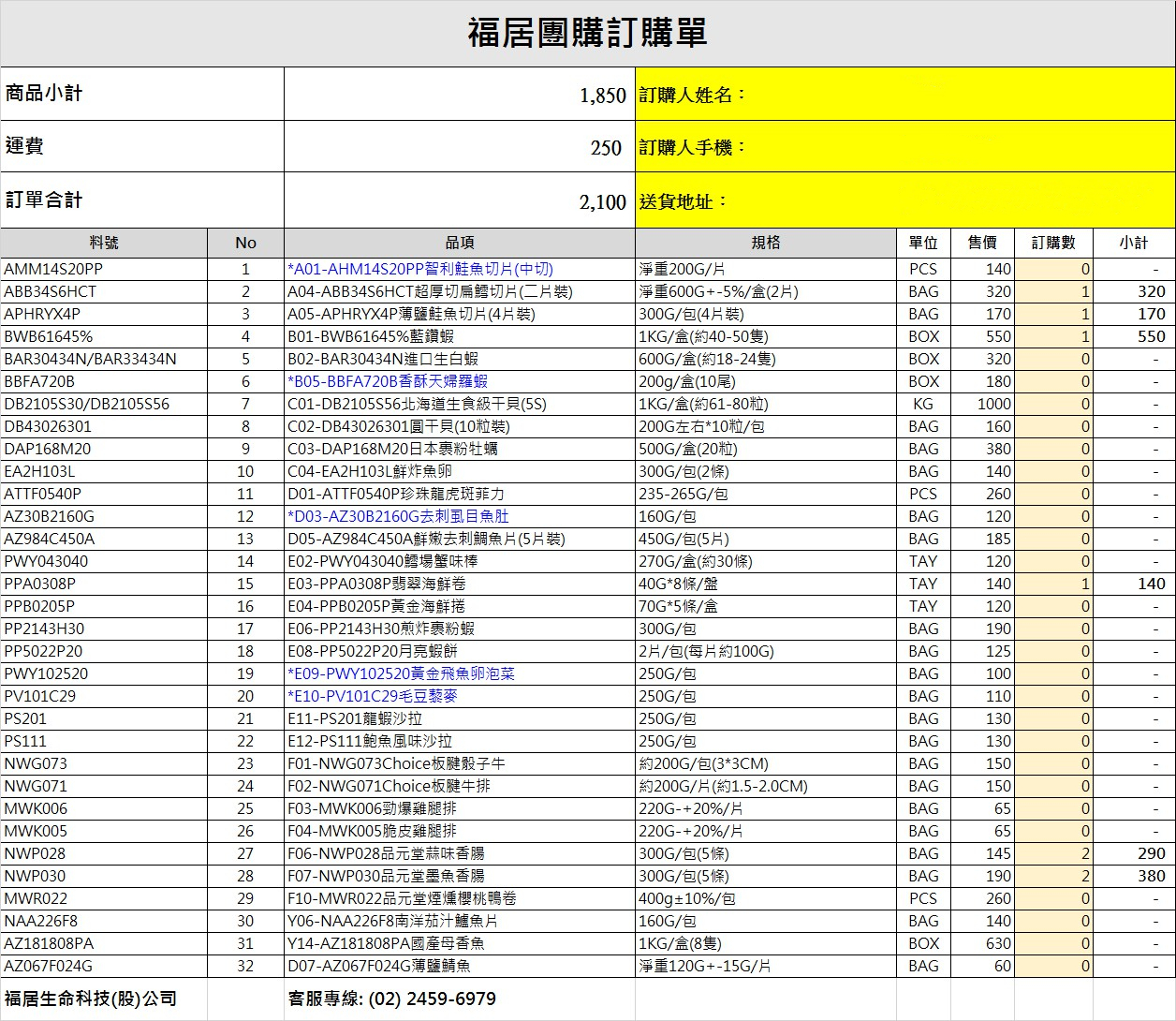Select item F10-MWR022品元堂煙燻櫻桃鴨卷
The height and width of the screenshot is (1021, 1176).
[402, 898]
